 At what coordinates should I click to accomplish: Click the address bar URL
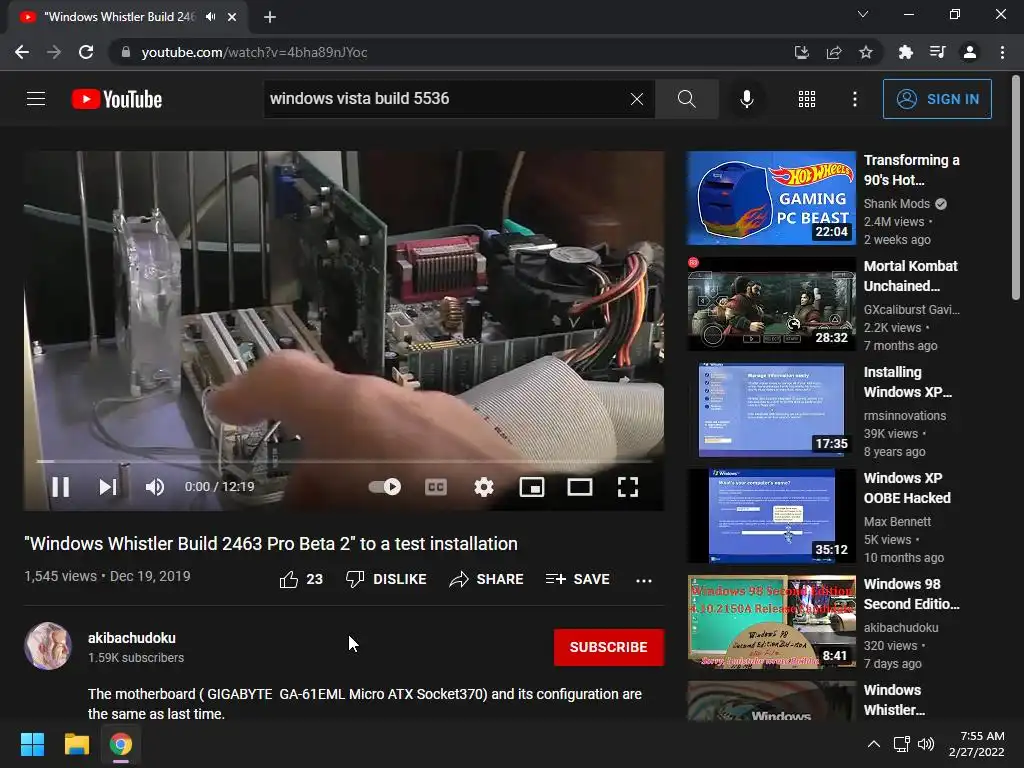(x=255, y=52)
